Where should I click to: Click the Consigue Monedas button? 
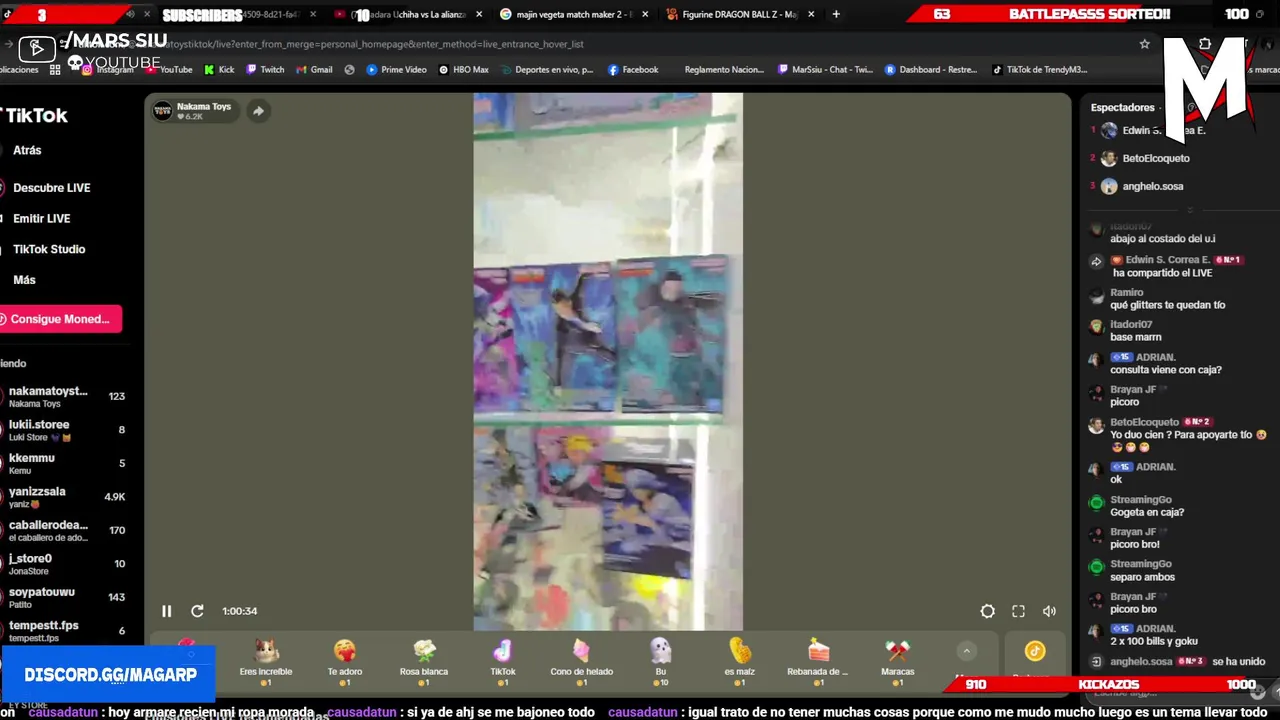tap(60, 319)
